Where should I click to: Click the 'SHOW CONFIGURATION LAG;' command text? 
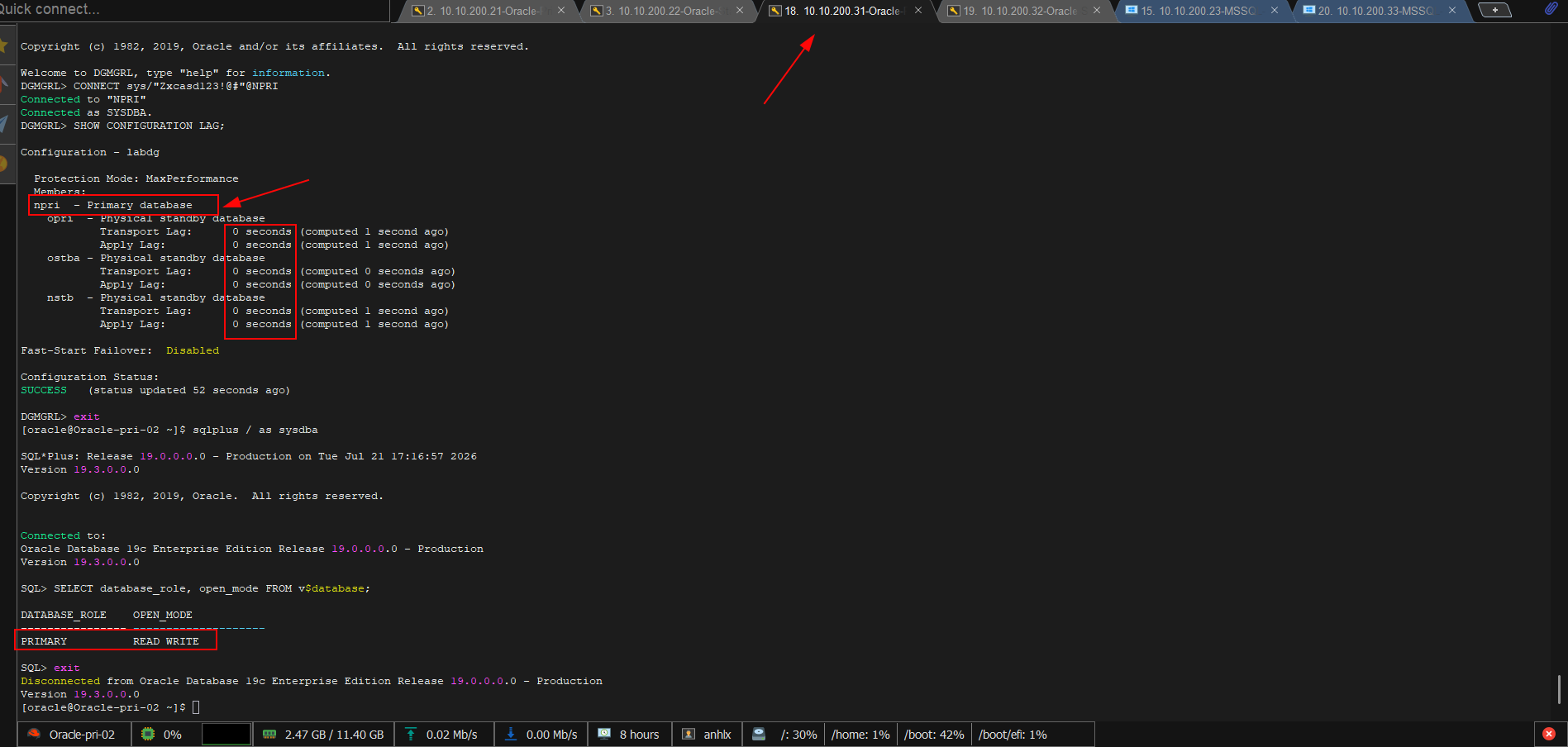coord(149,126)
